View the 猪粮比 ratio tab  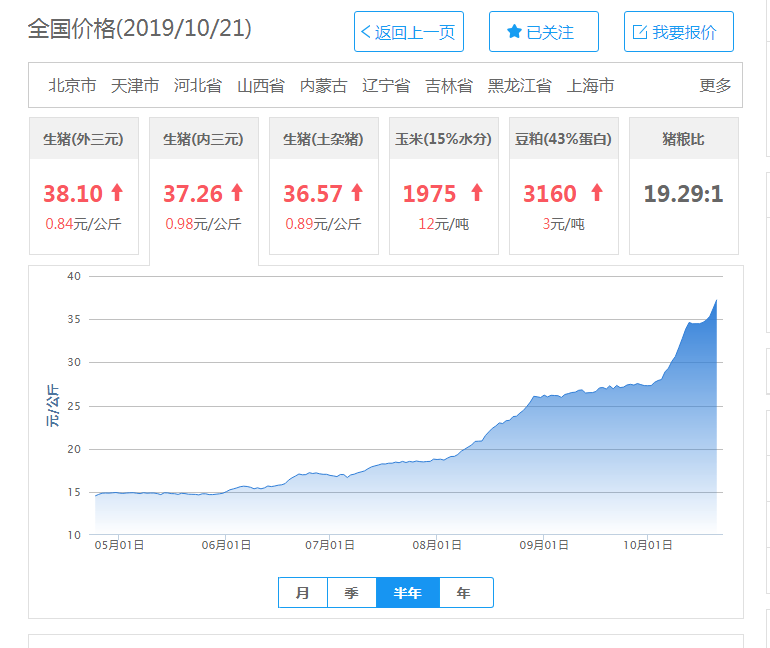coord(683,140)
